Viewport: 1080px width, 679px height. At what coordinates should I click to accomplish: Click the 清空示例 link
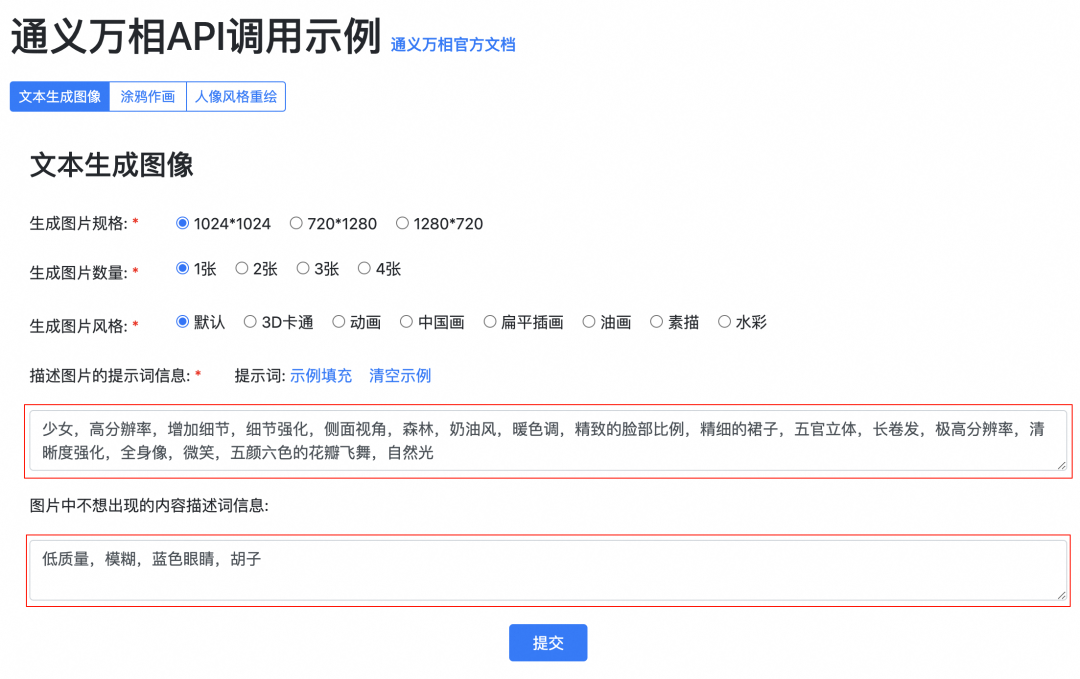400,376
